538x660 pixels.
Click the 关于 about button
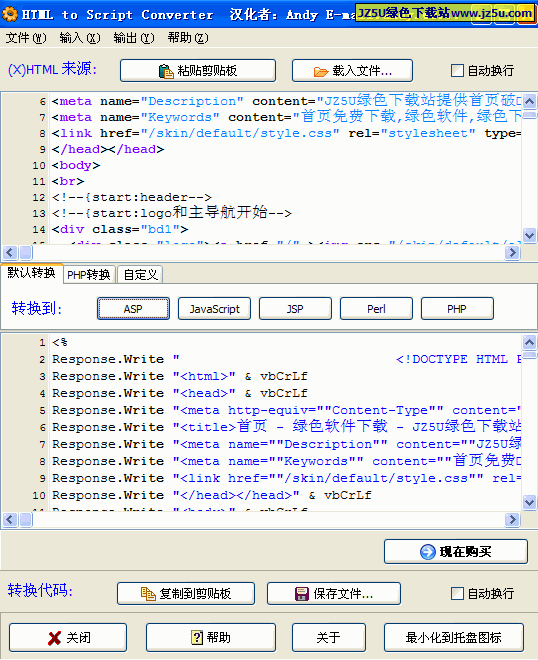click(329, 638)
